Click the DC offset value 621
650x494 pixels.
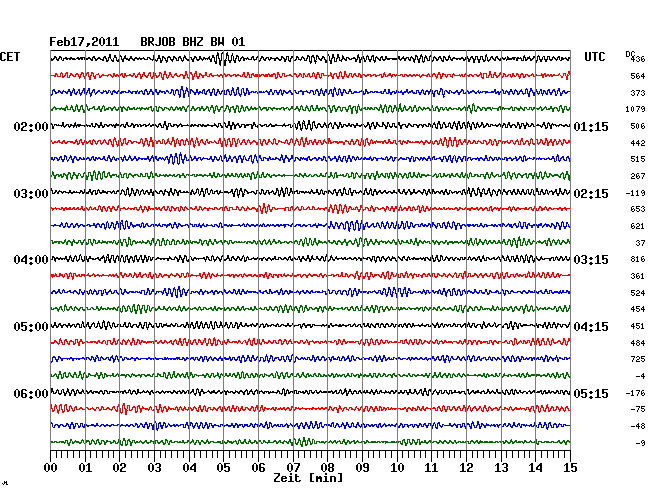(638, 226)
